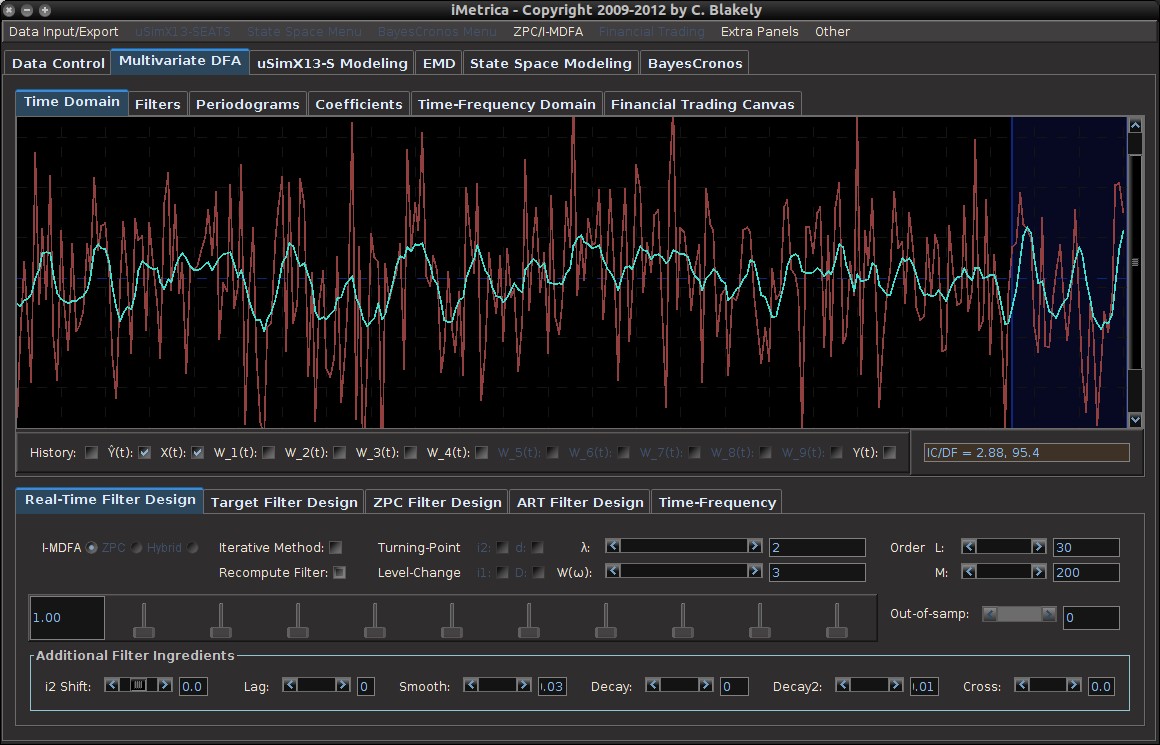Open the ZPC/I-MDFA menu
The height and width of the screenshot is (745, 1160).
pos(547,31)
